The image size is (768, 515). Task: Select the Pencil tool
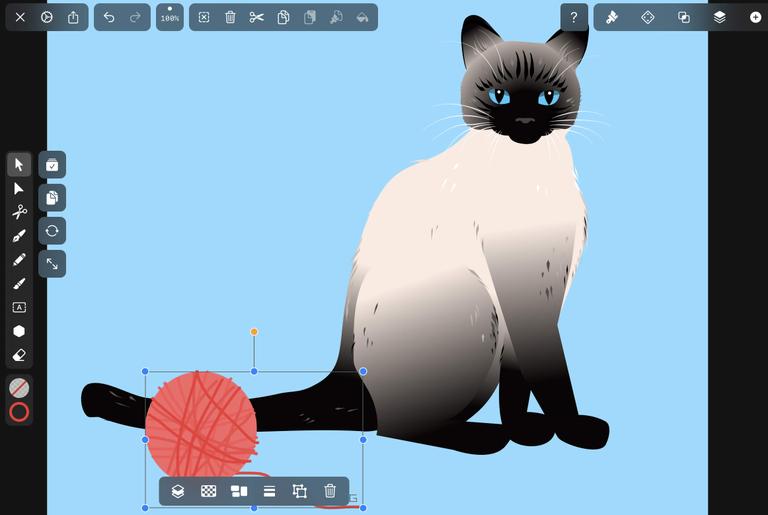click(19, 260)
